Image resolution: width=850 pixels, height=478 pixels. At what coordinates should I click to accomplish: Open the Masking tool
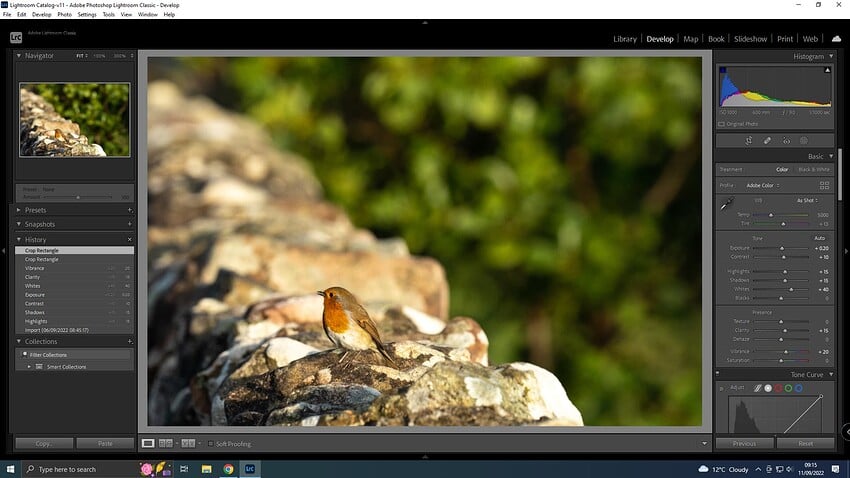tap(804, 141)
